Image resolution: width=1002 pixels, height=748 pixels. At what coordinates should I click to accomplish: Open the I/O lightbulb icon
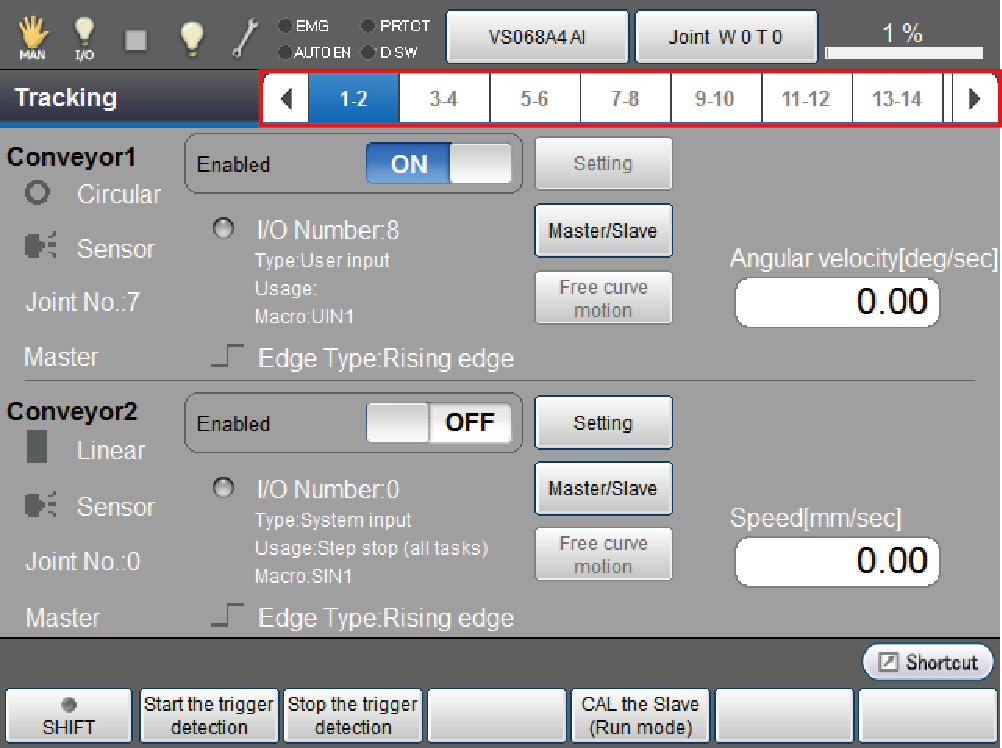[x=84, y=38]
